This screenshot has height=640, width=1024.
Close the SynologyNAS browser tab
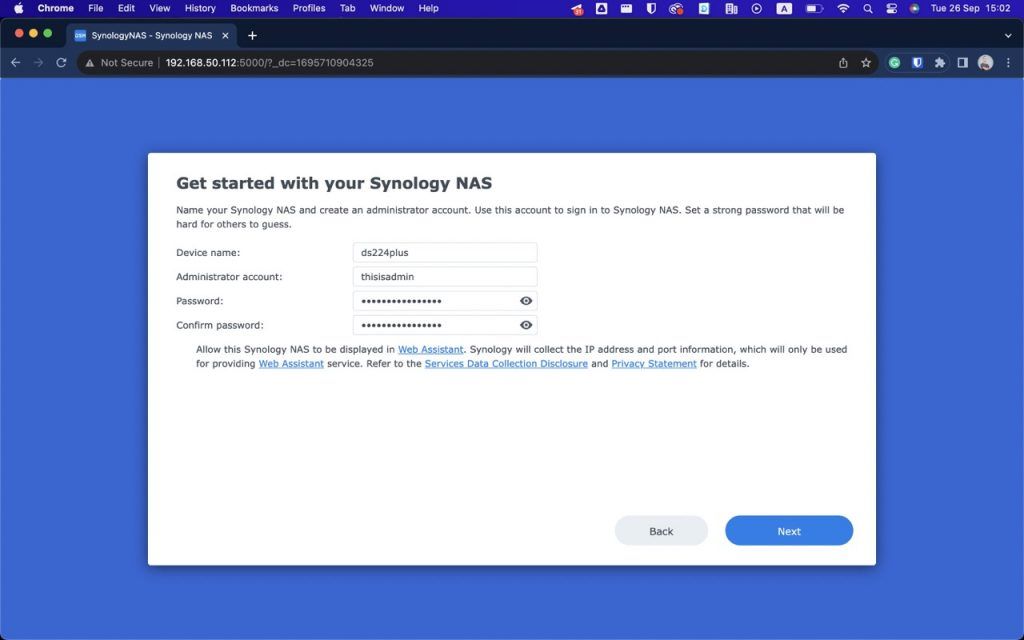[225, 35]
